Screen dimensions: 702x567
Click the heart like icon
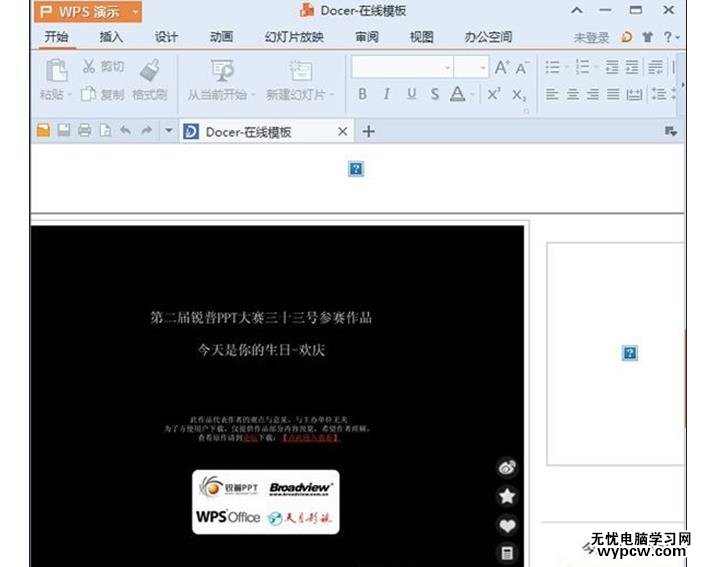point(507,525)
